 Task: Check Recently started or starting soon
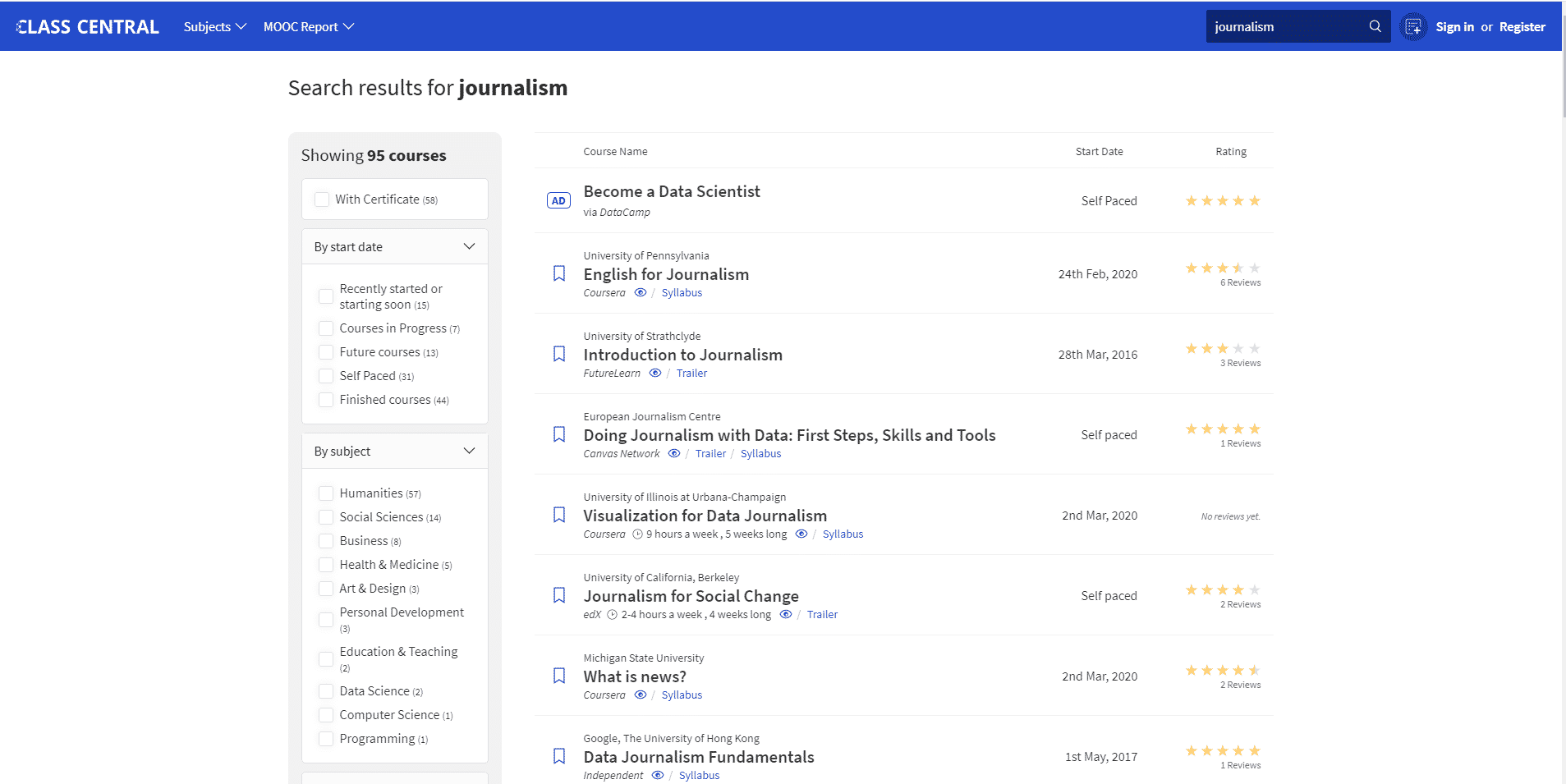pyautogui.click(x=326, y=296)
